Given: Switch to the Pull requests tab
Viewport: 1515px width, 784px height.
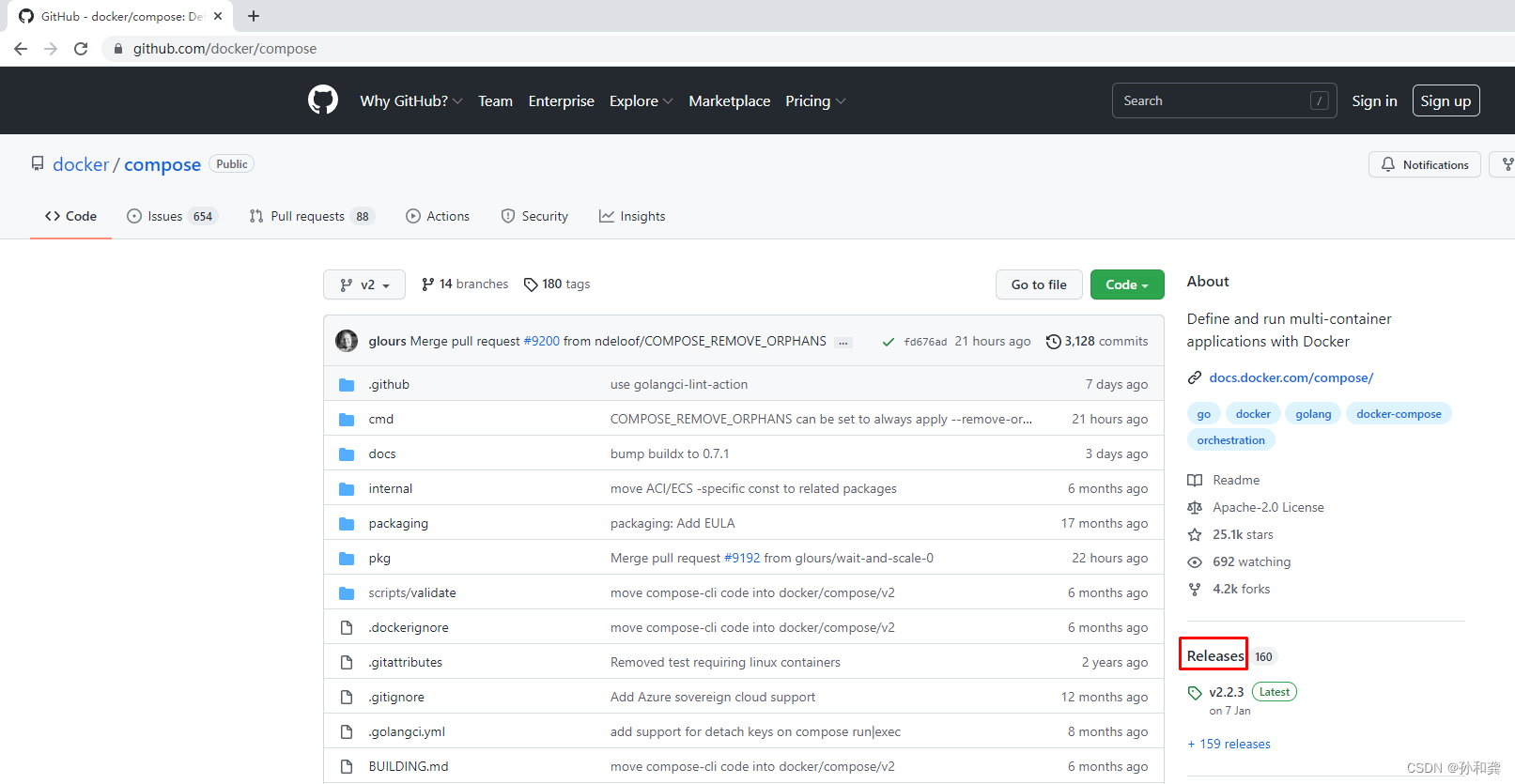Looking at the screenshot, I should click(312, 216).
